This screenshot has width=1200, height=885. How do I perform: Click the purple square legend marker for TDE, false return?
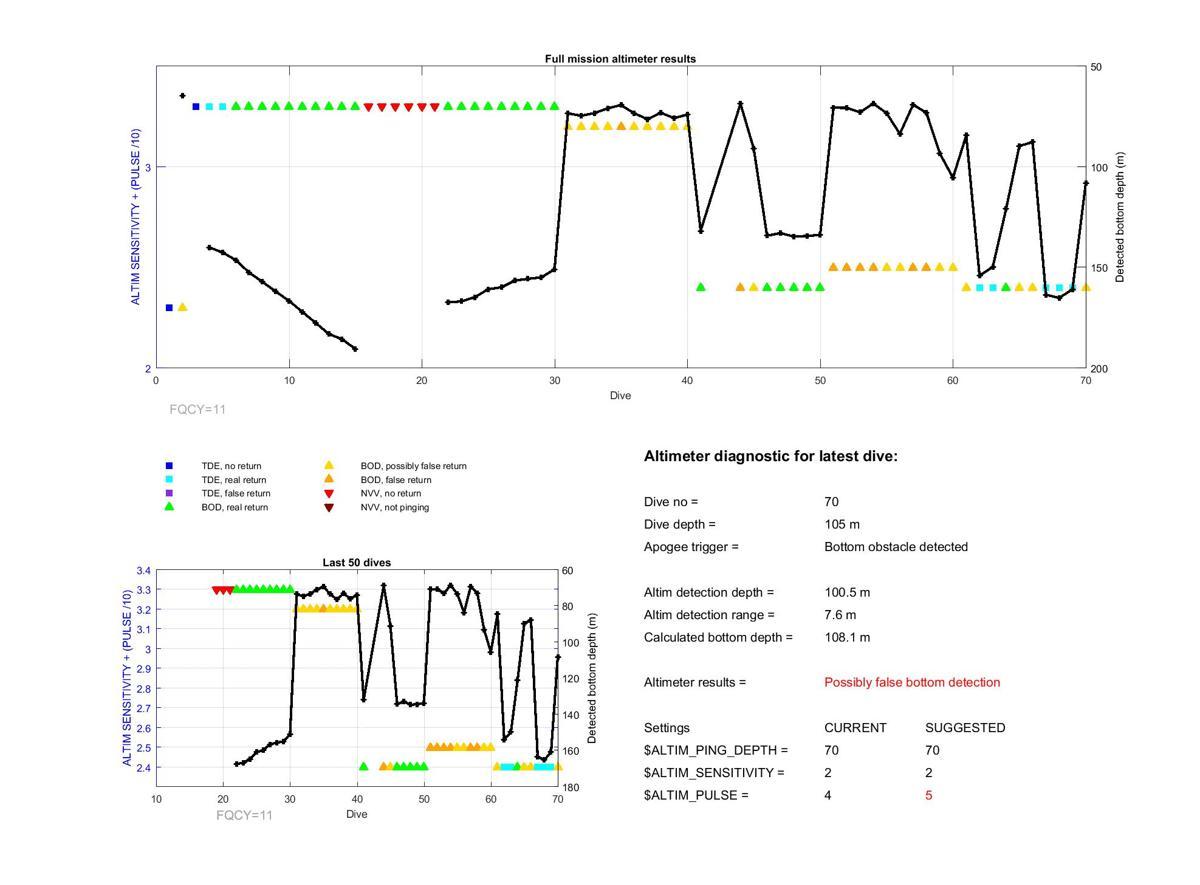click(169, 493)
